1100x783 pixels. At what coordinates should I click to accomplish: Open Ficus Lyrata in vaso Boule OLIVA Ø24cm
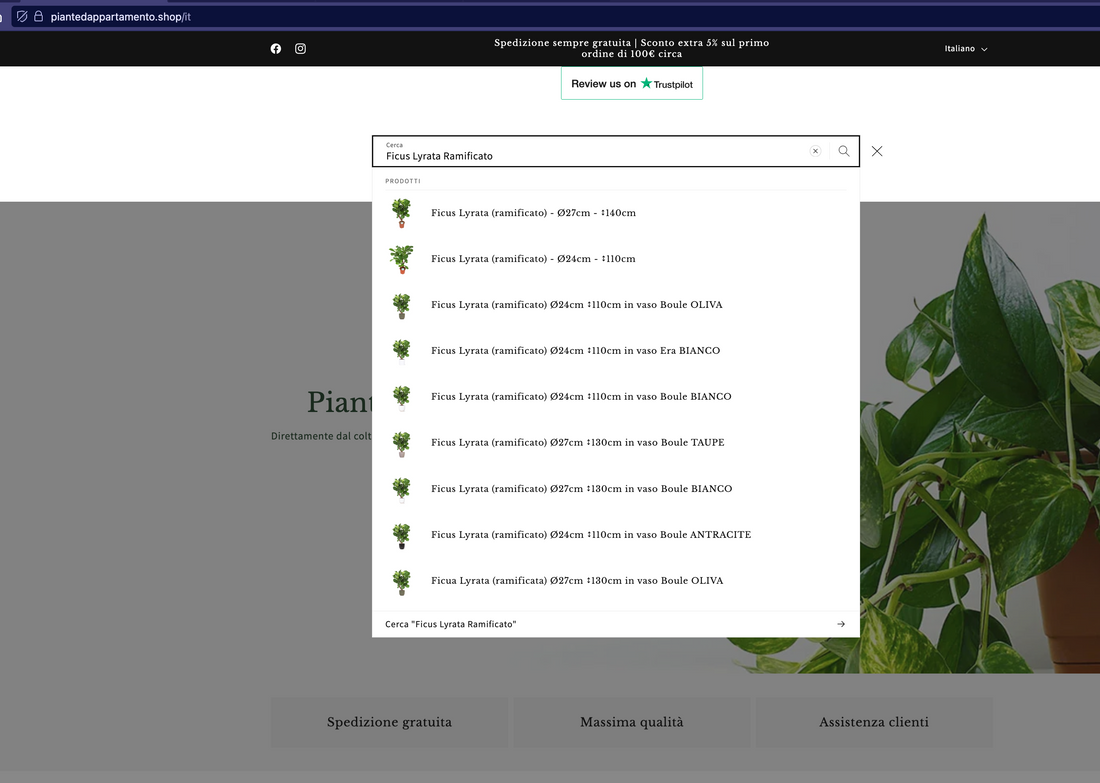pos(576,305)
